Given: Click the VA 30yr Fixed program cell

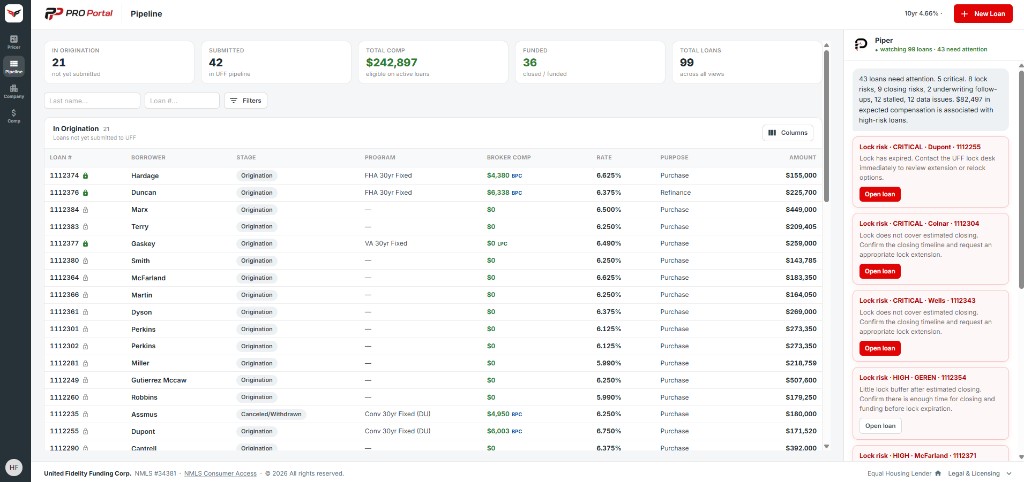Looking at the screenshot, I should (386, 244).
